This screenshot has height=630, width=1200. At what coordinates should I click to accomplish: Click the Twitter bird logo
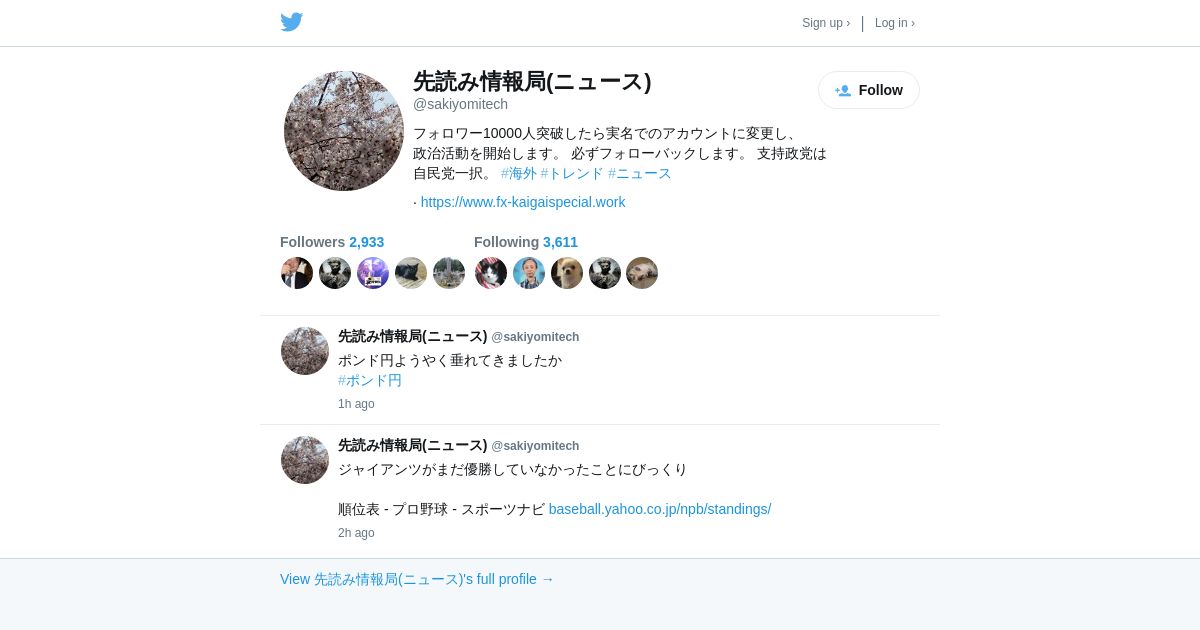pyautogui.click(x=291, y=22)
